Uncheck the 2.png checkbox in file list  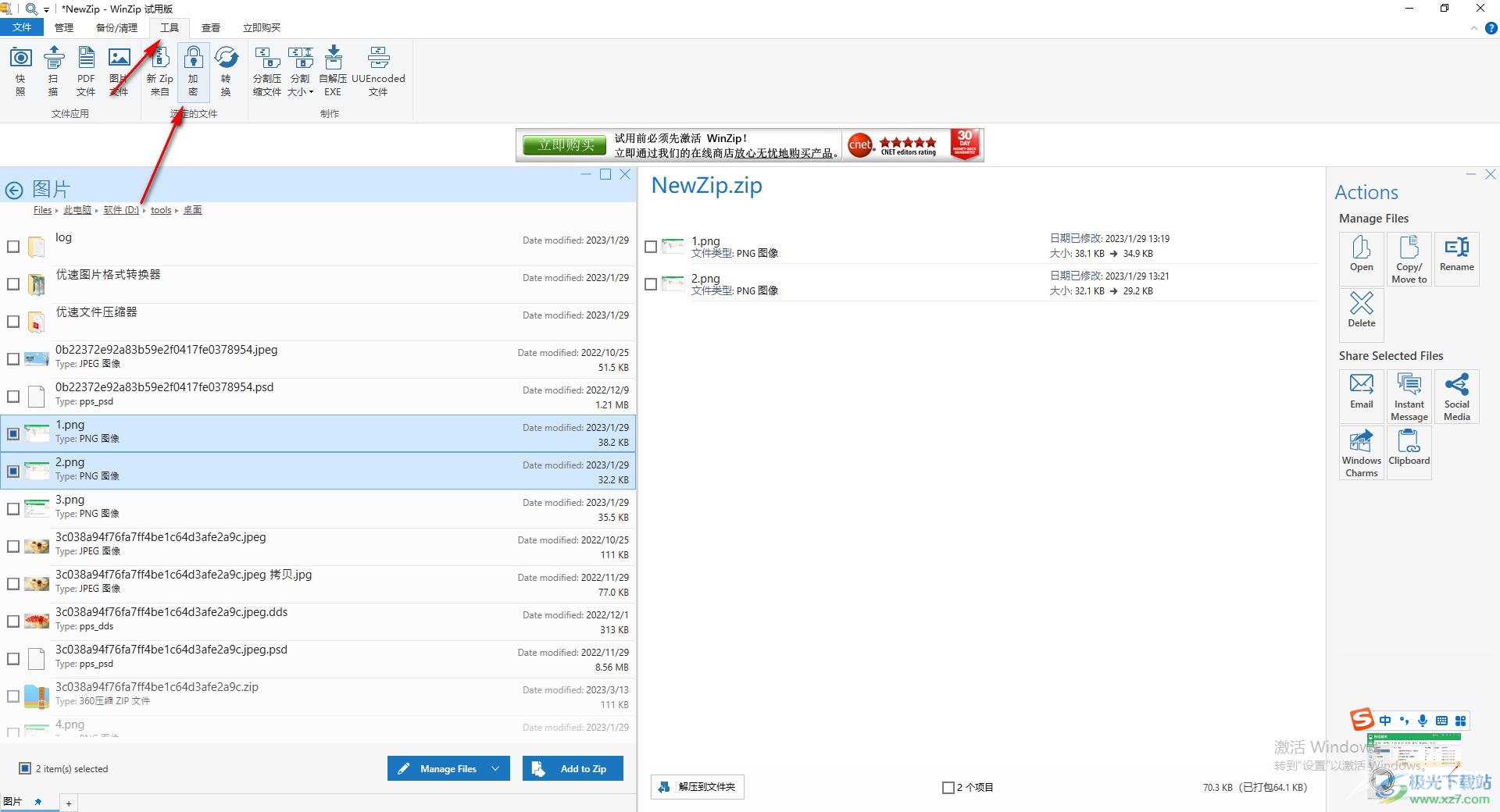13,471
